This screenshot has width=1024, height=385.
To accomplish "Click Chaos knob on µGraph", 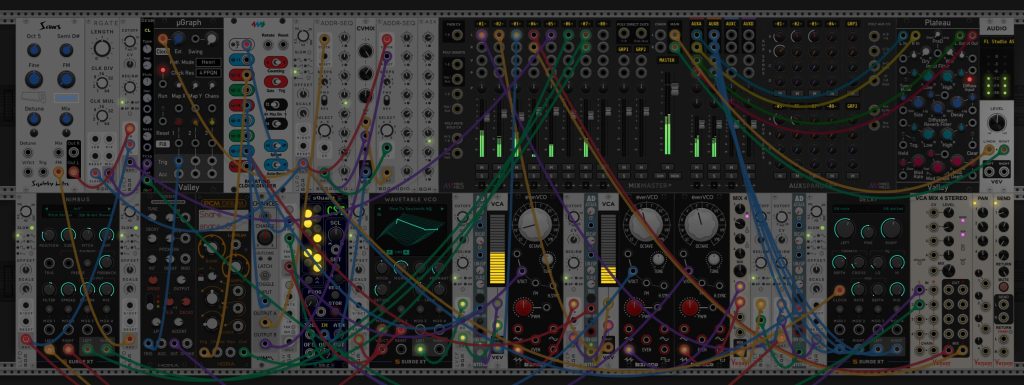I will 212,85.
